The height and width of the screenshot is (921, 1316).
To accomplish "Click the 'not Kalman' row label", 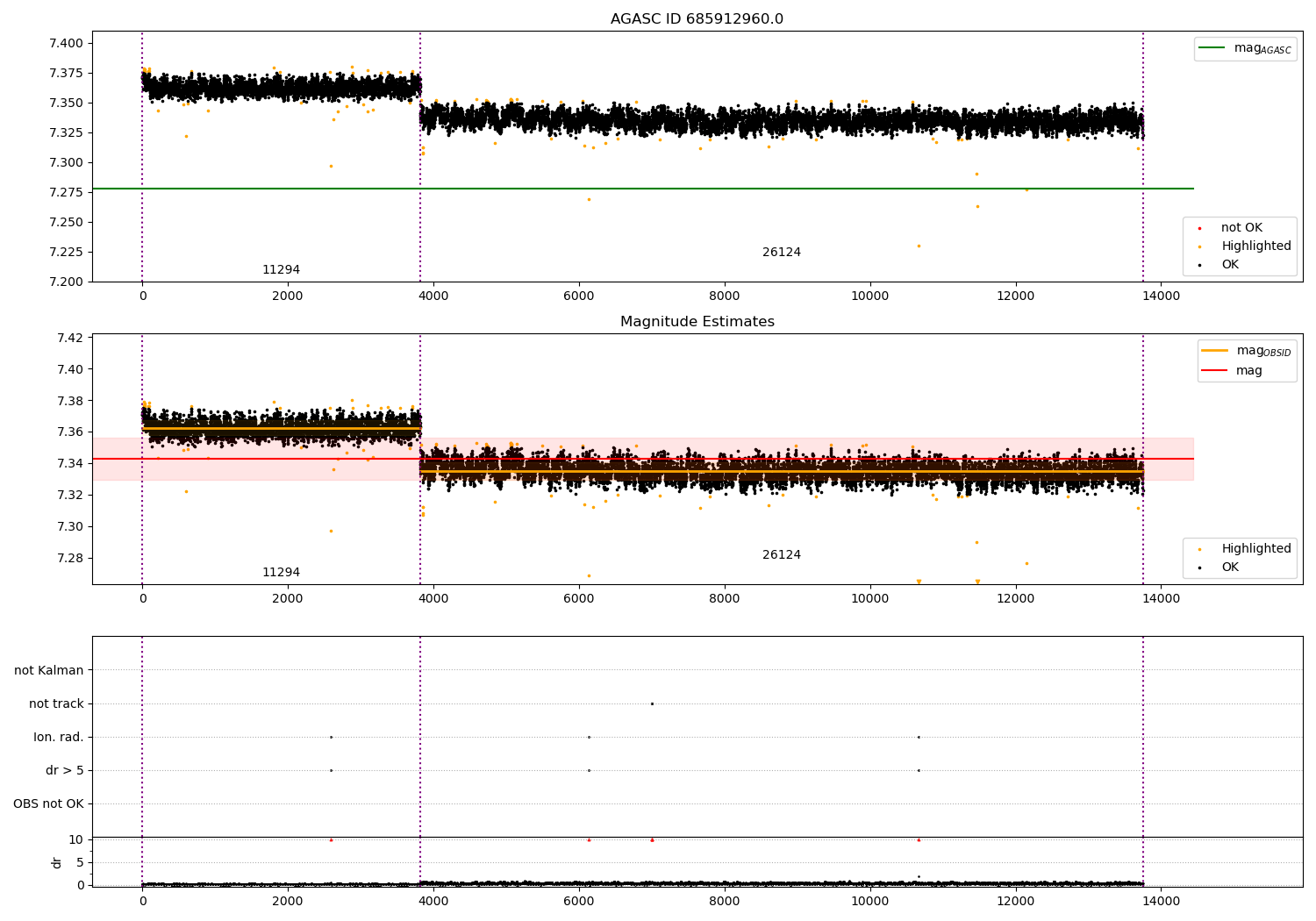I will (x=49, y=670).
